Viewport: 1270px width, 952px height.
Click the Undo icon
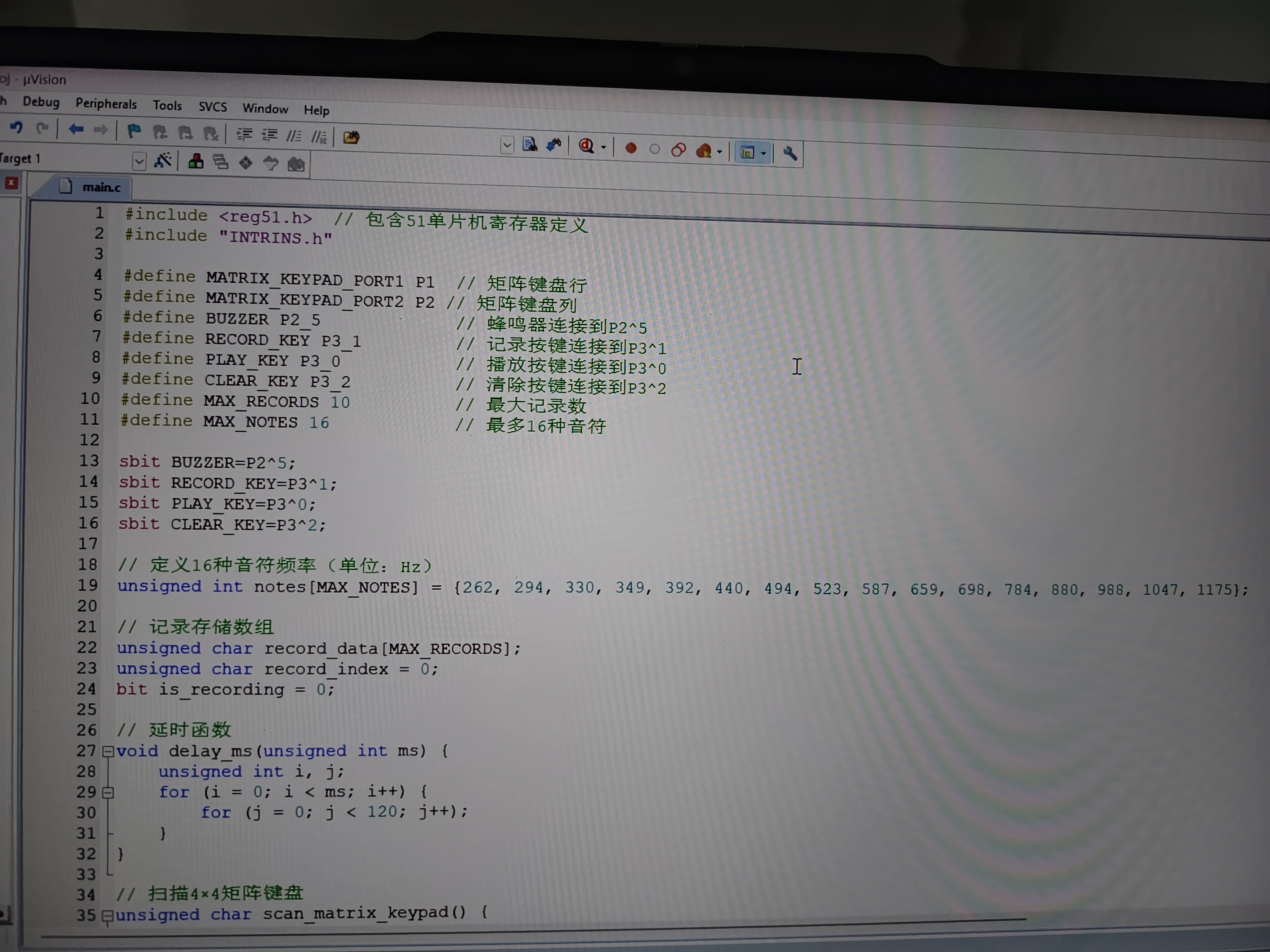pos(16,128)
